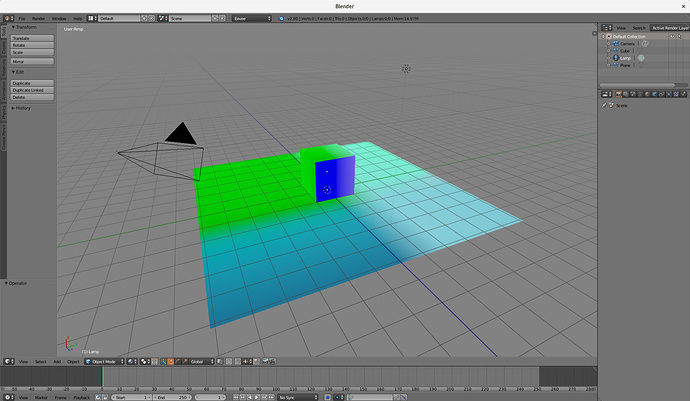The height and width of the screenshot is (401, 690).
Task: Click the camera data icon beside Camera
Action: pos(645,44)
